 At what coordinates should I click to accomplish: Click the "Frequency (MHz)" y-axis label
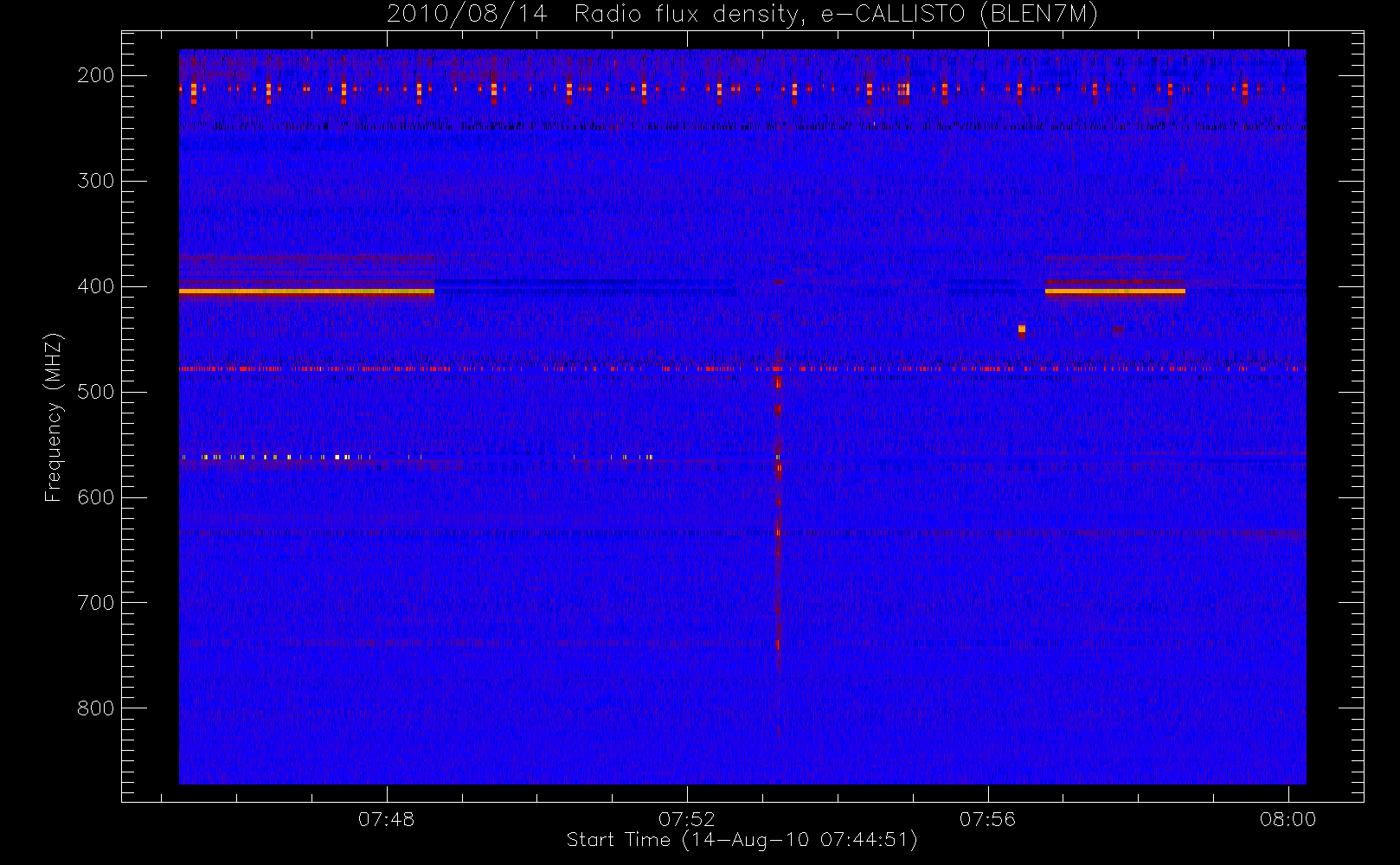coord(54,417)
